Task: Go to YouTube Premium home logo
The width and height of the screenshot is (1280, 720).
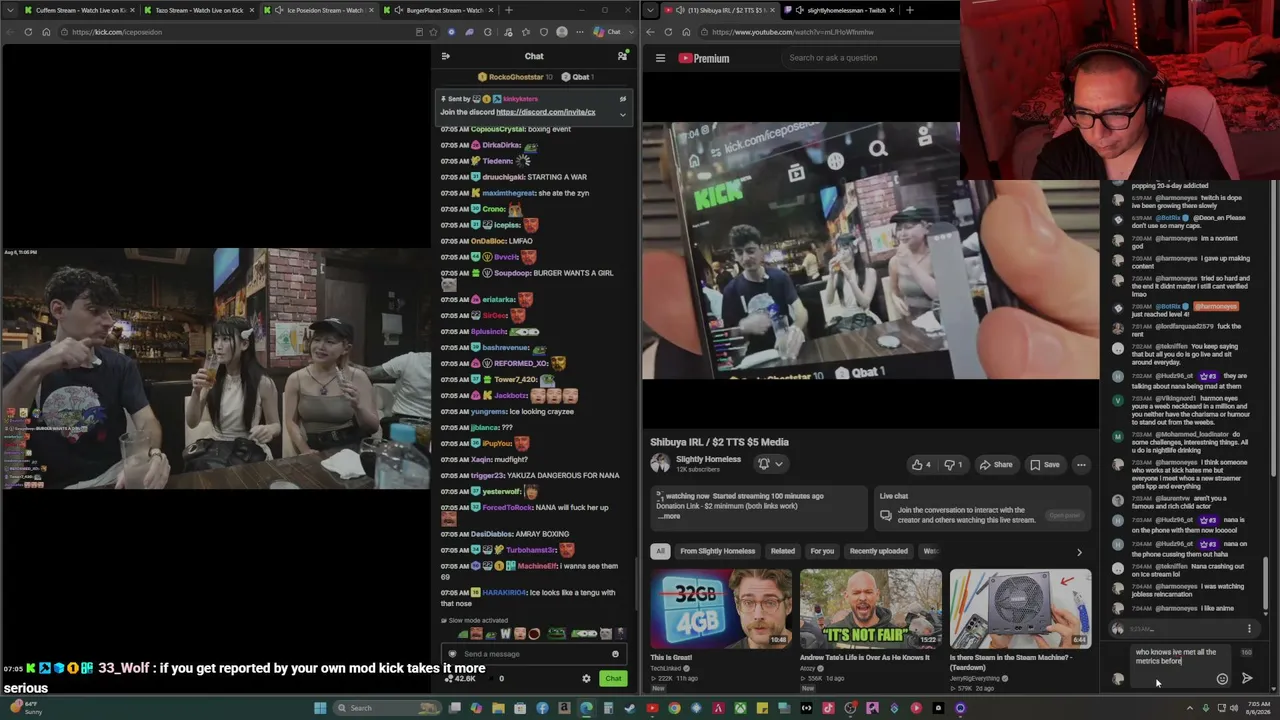Action: (704, 58)
